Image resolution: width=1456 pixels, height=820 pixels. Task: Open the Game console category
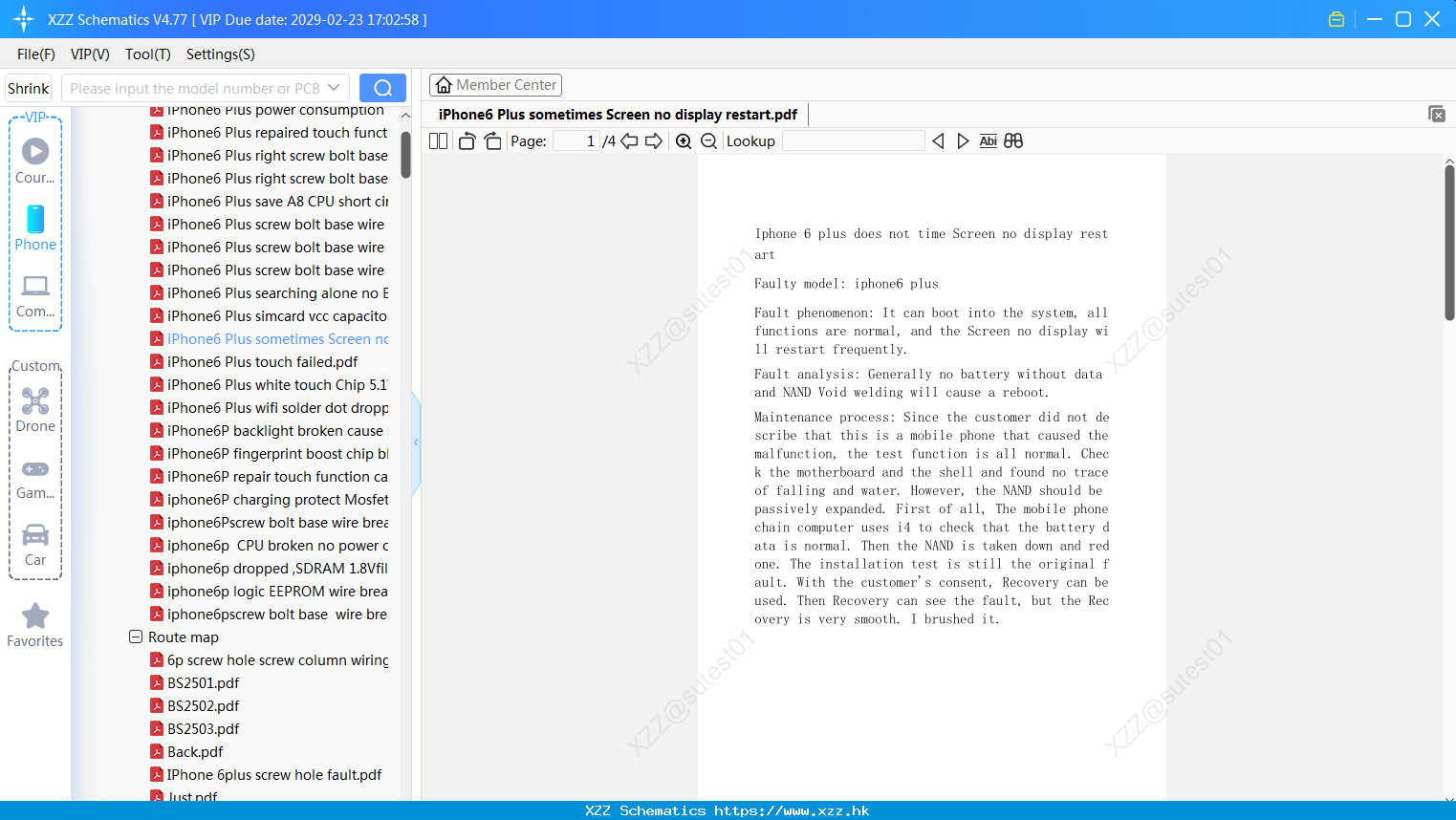pyautogui.click(x=35, y=480)
